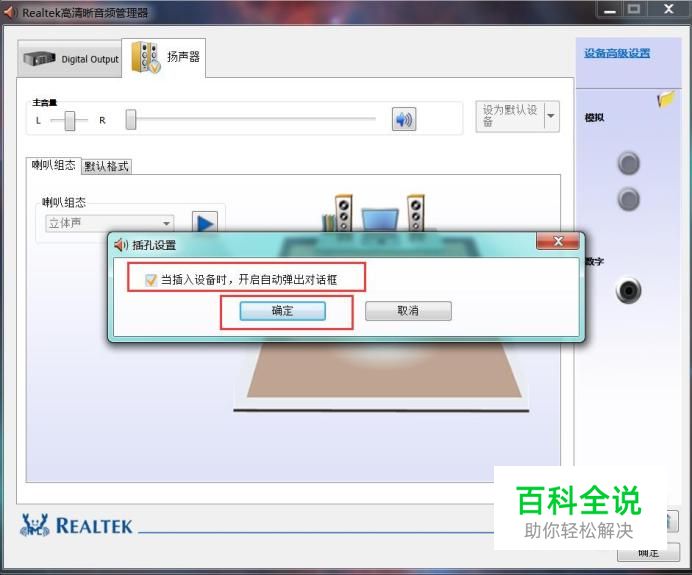
Task: Play the speaker configuration test sound
Action: [x=205, y=222]
